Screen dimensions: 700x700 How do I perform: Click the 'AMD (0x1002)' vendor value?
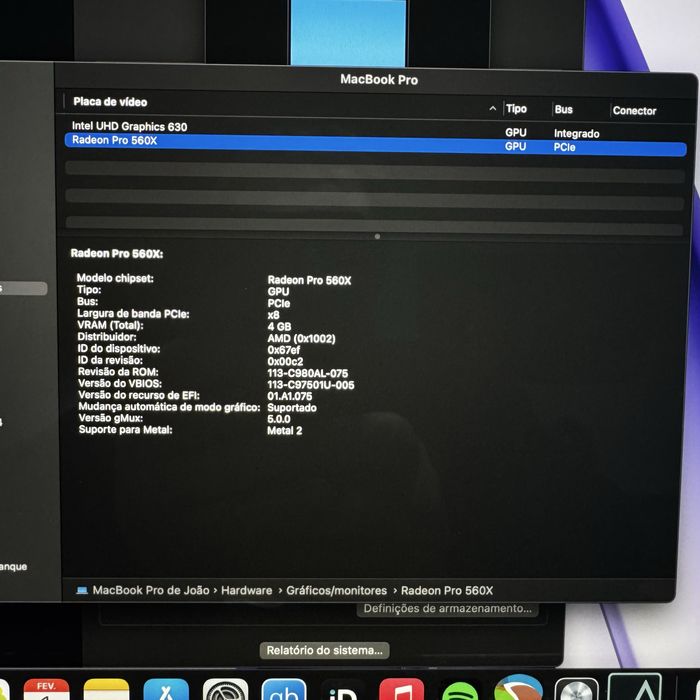[x=301, y=338]
